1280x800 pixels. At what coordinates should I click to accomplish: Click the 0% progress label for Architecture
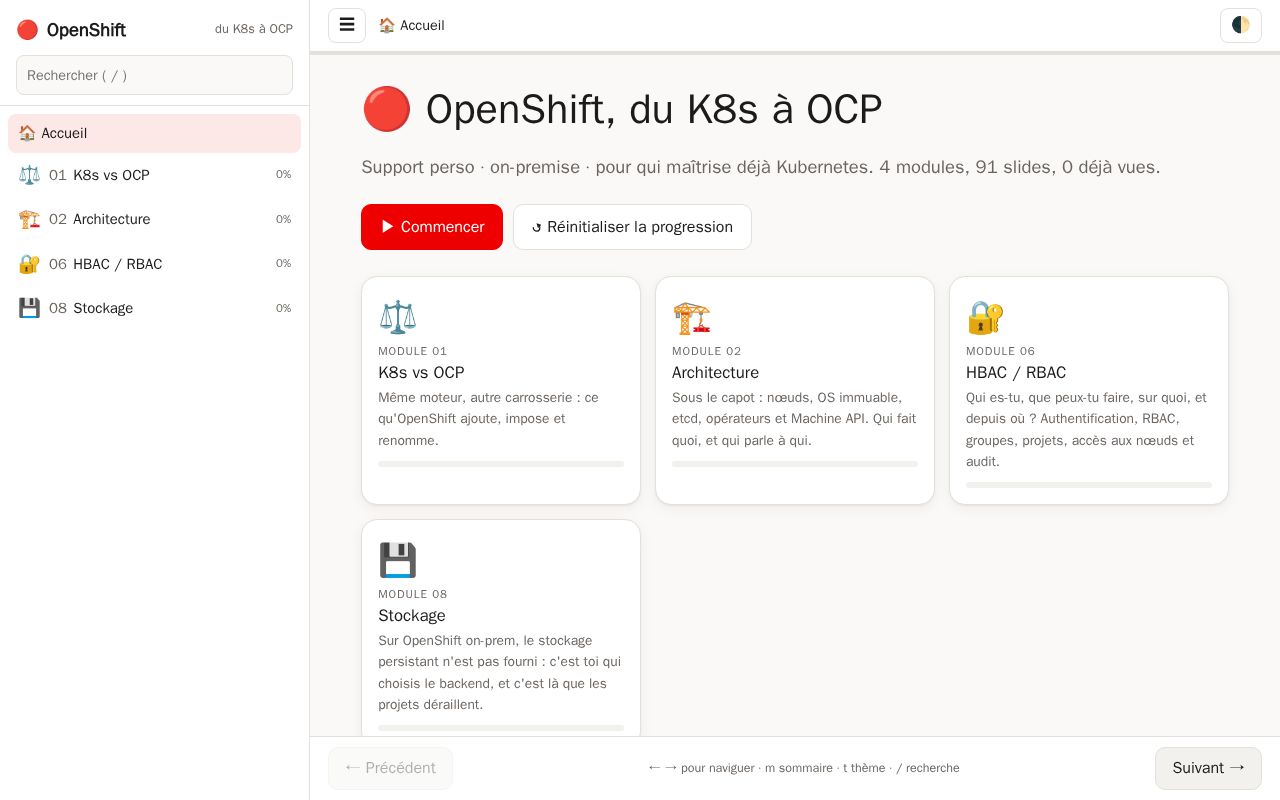coord(284,219)
